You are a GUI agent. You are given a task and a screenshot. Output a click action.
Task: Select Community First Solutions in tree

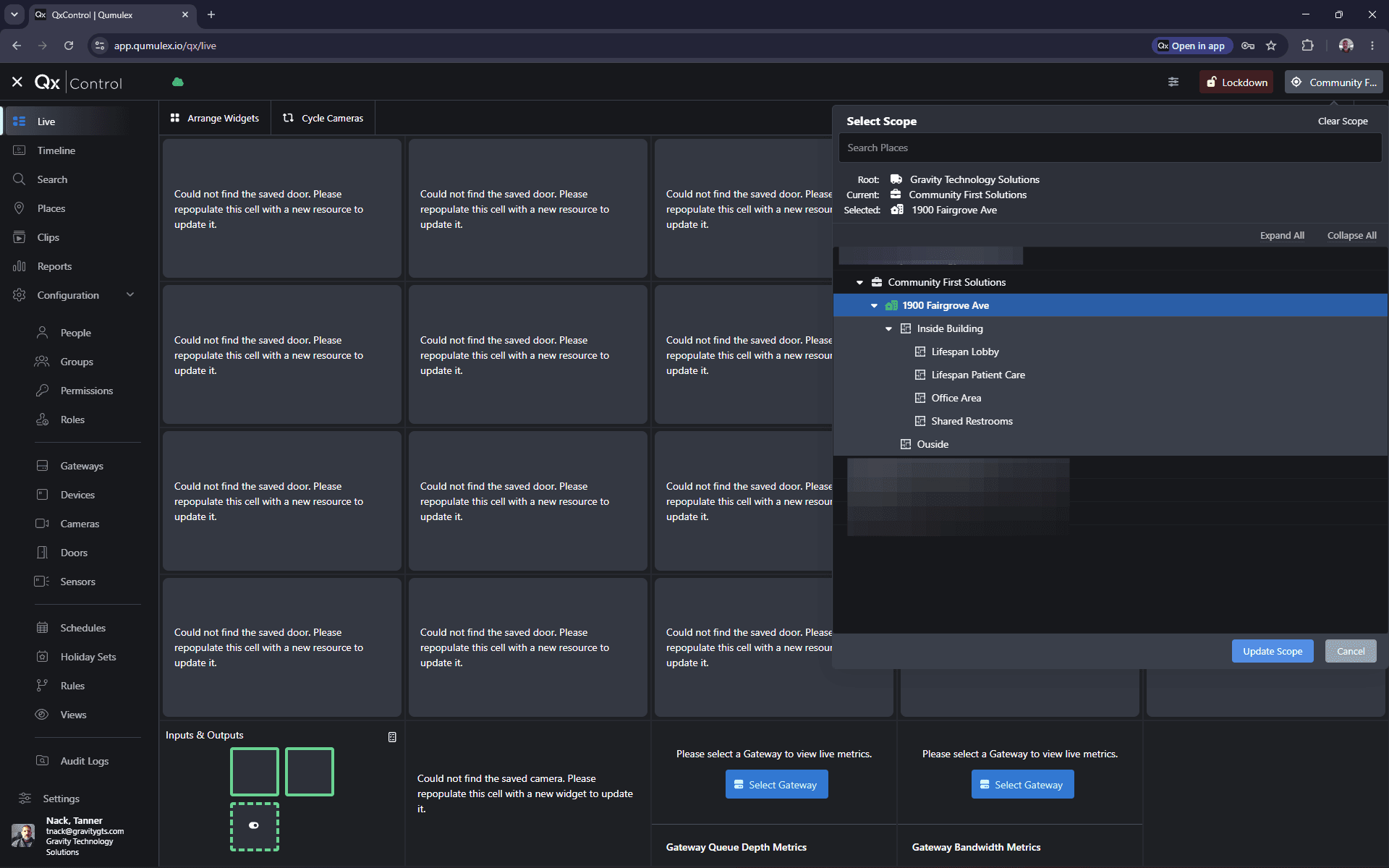click(x=946, y=282)
